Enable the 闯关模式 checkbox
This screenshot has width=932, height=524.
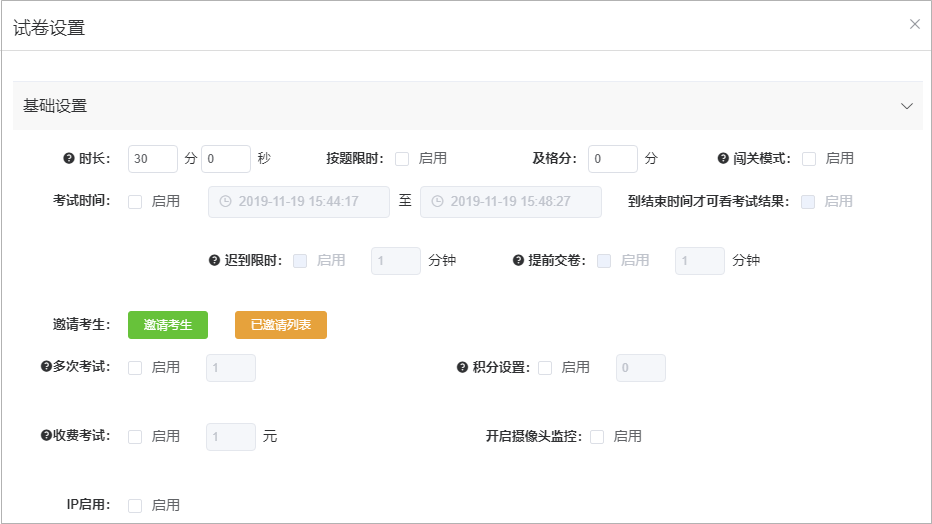(x=809, y=159)
